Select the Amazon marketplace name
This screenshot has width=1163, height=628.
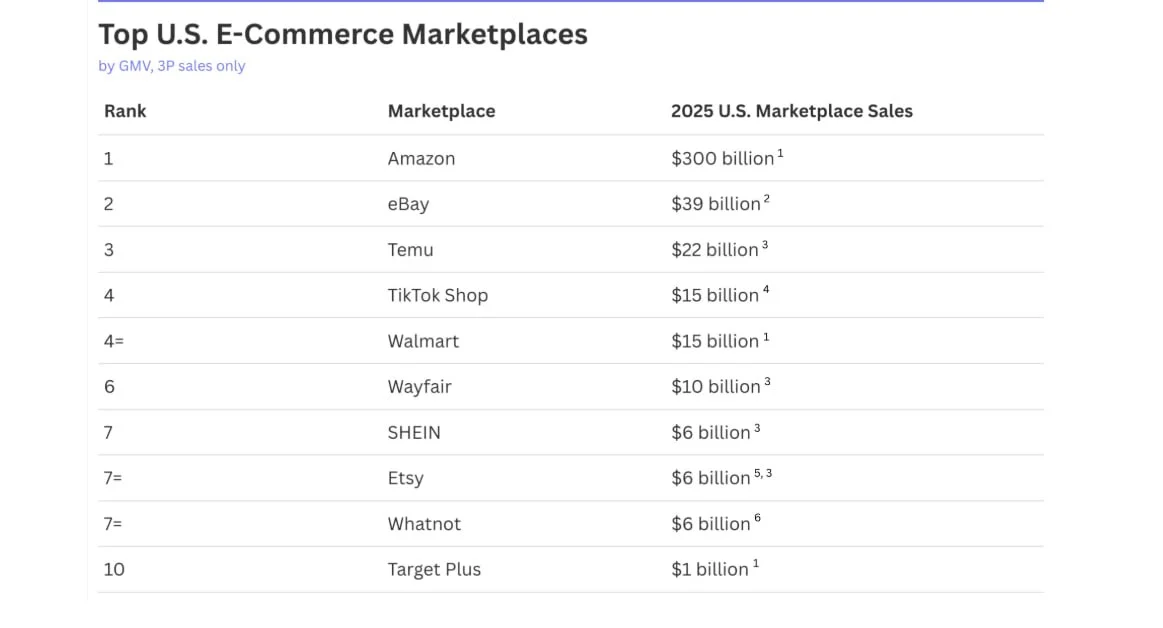(421, 158)
